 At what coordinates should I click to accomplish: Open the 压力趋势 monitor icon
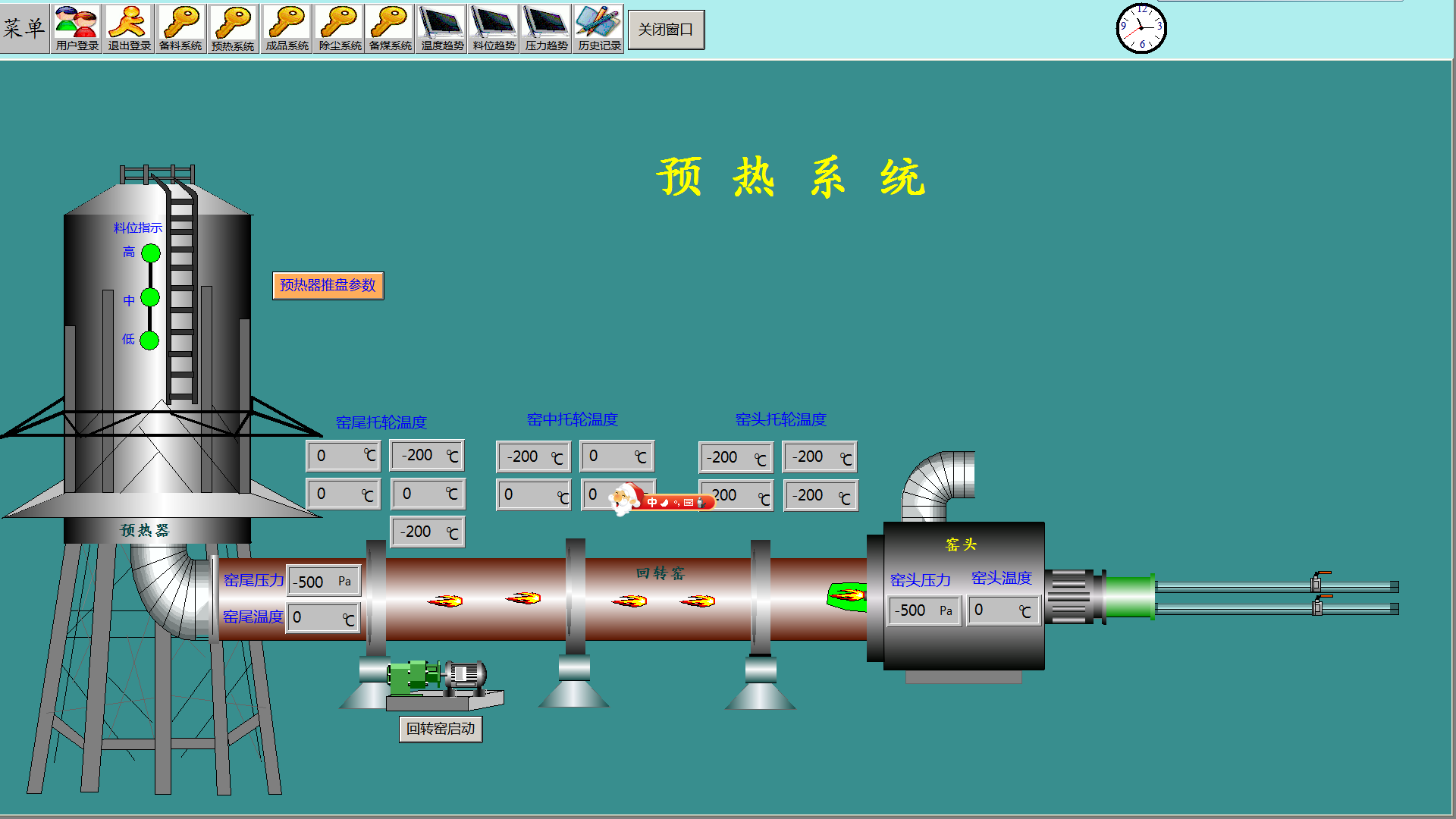coord(546,28)
